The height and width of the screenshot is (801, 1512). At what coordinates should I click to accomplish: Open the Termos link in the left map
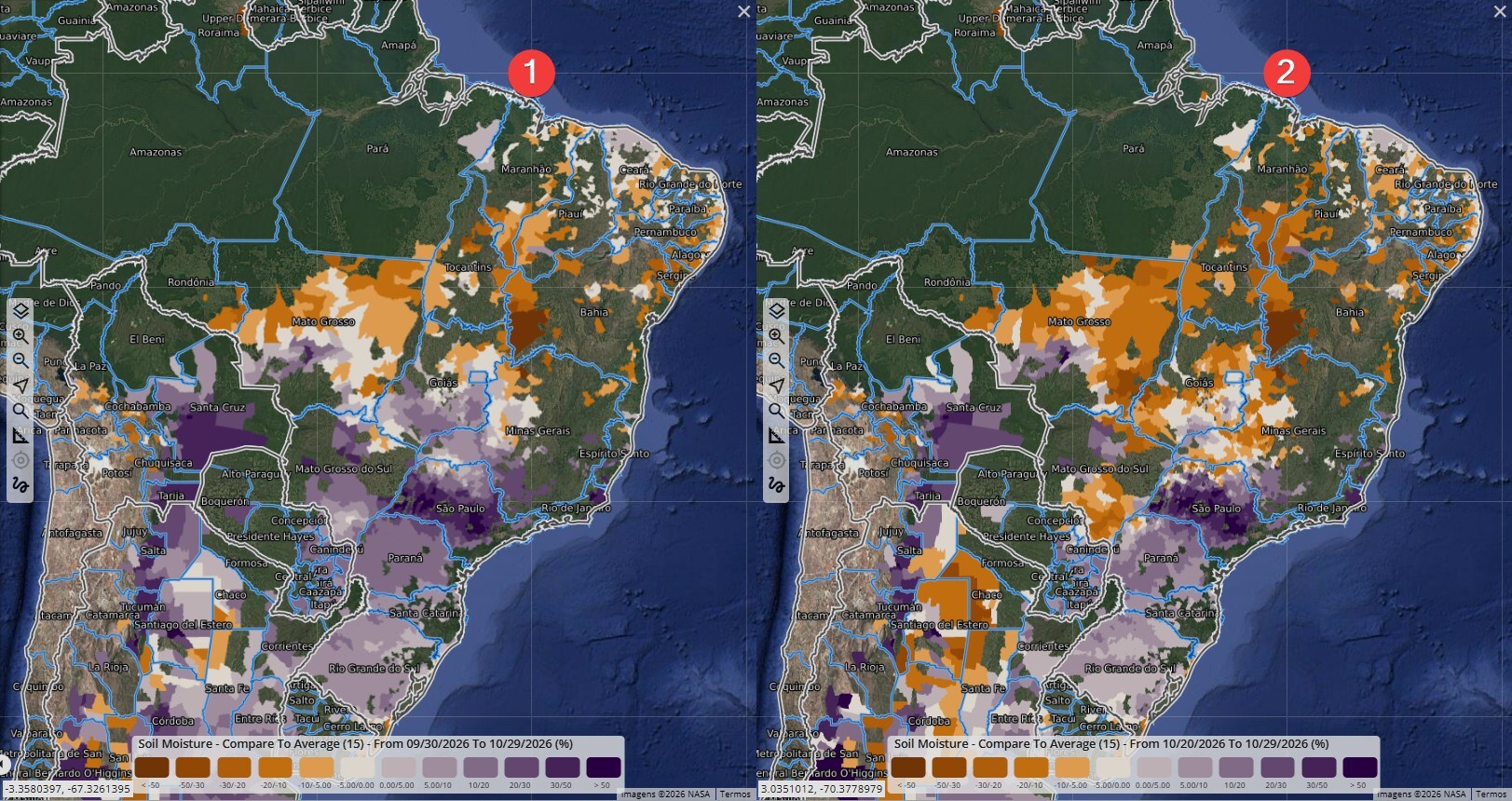pyautogui.click(x=735, y=794)
